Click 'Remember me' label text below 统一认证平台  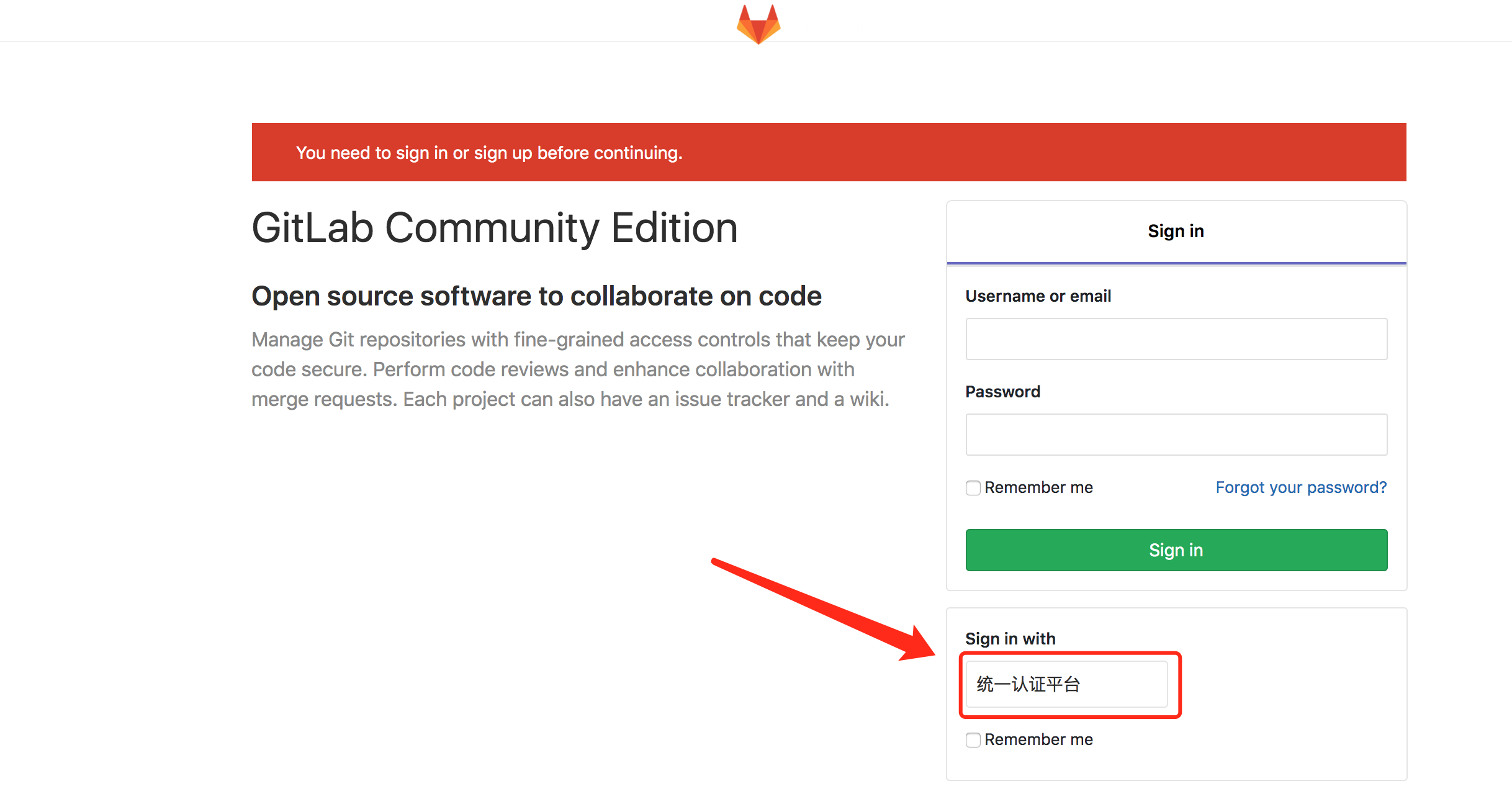point(1038,739)
